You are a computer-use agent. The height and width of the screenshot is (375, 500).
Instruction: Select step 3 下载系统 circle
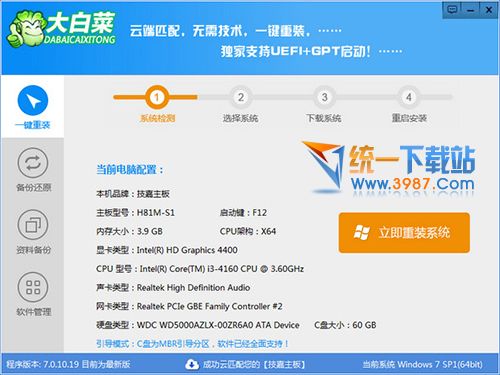pyautogui.click(x=324, y=97)
